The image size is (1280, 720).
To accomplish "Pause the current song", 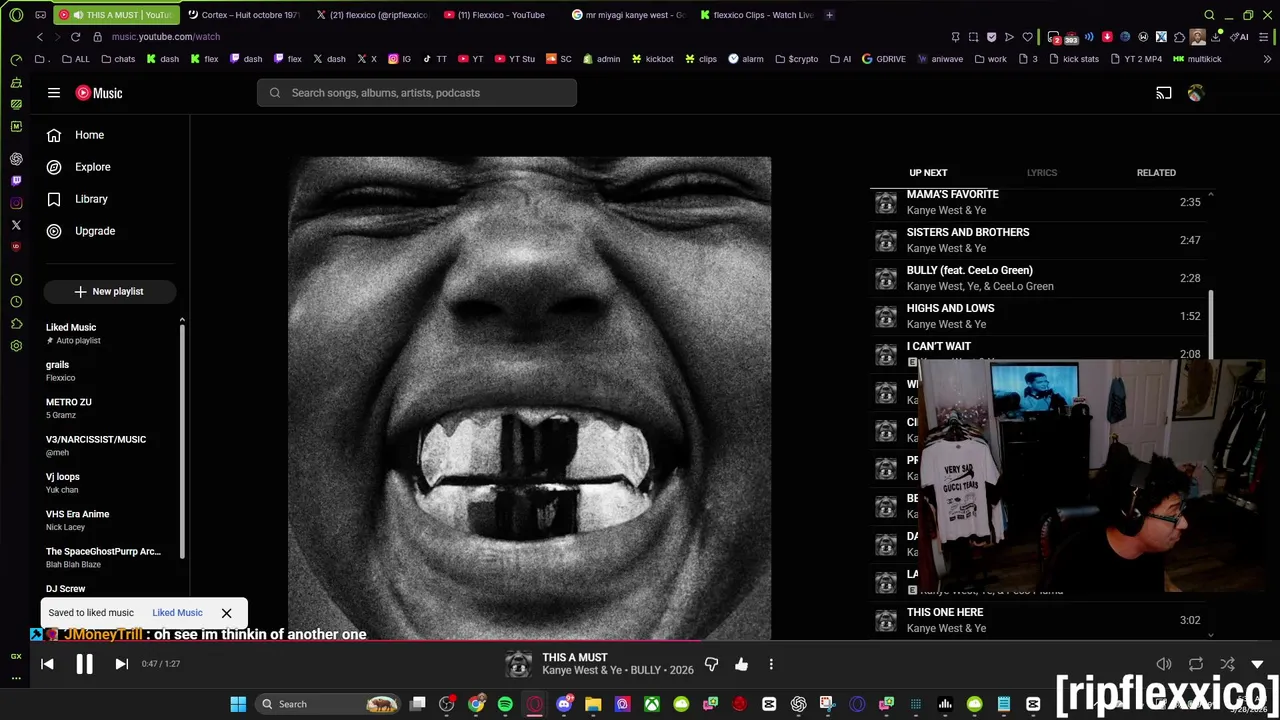I will [84, 664].
